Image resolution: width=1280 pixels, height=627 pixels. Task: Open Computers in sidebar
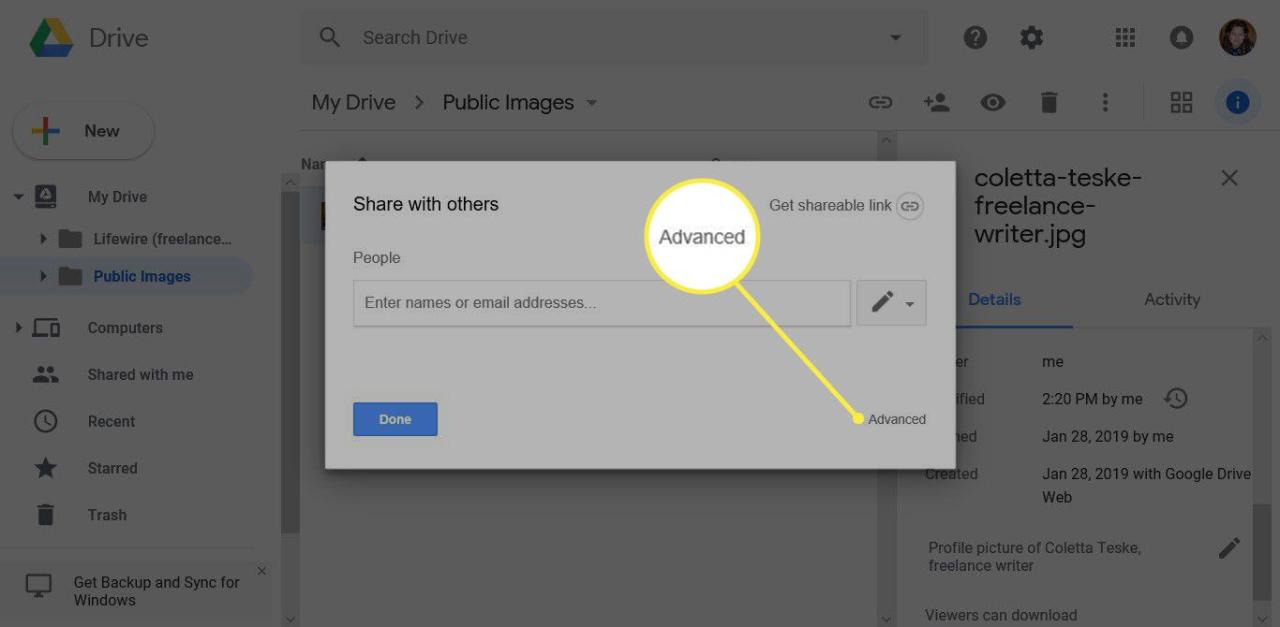[125, 327]
